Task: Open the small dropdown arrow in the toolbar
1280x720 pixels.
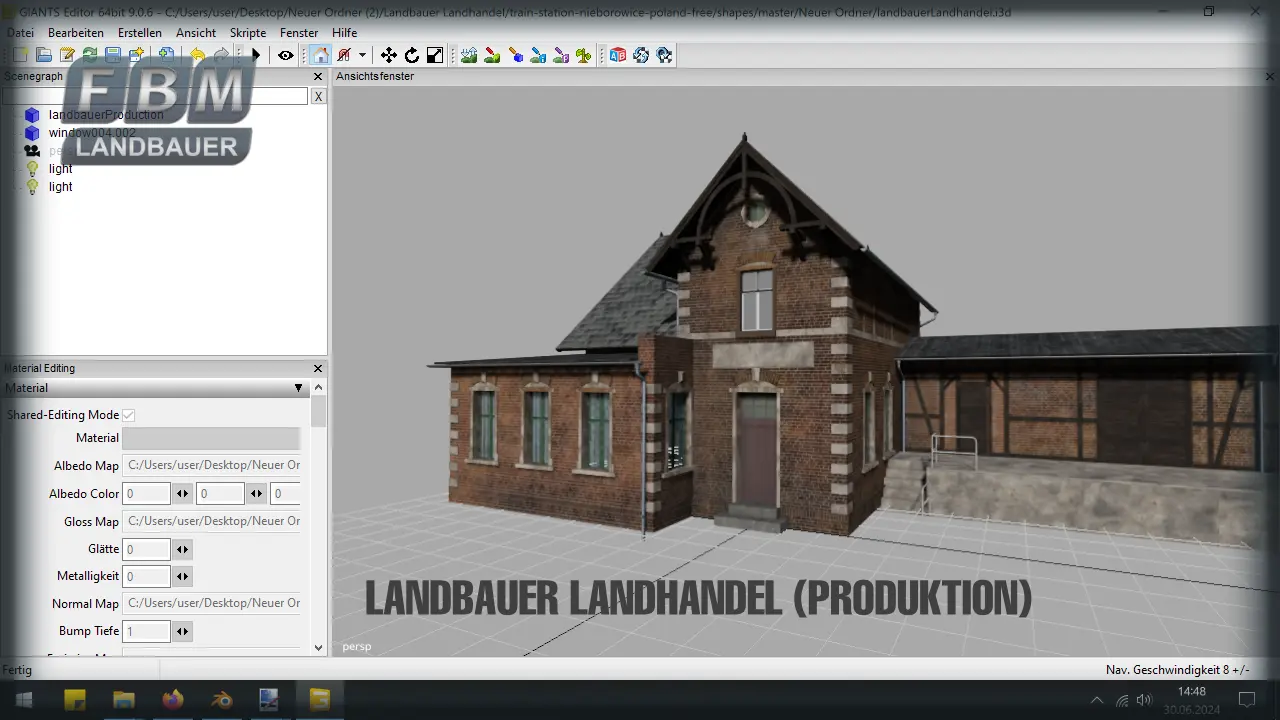Action: tap(362, 55)
